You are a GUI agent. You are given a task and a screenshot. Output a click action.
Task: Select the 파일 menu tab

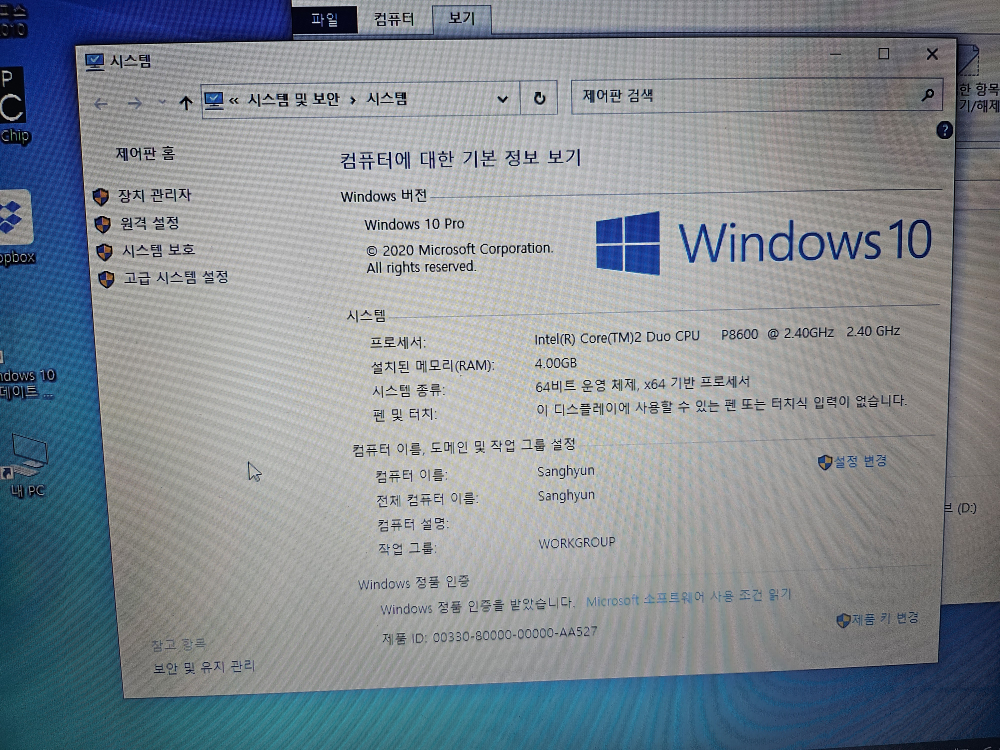(x=325, y=19)
